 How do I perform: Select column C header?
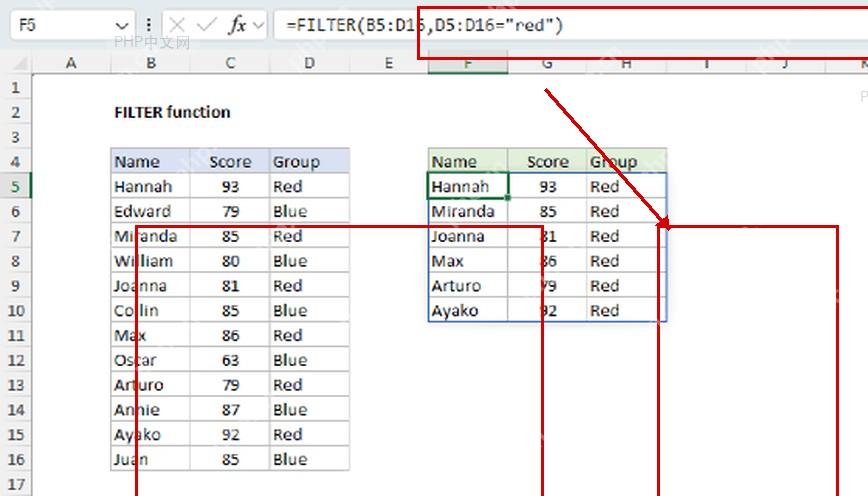coord(230,63)
